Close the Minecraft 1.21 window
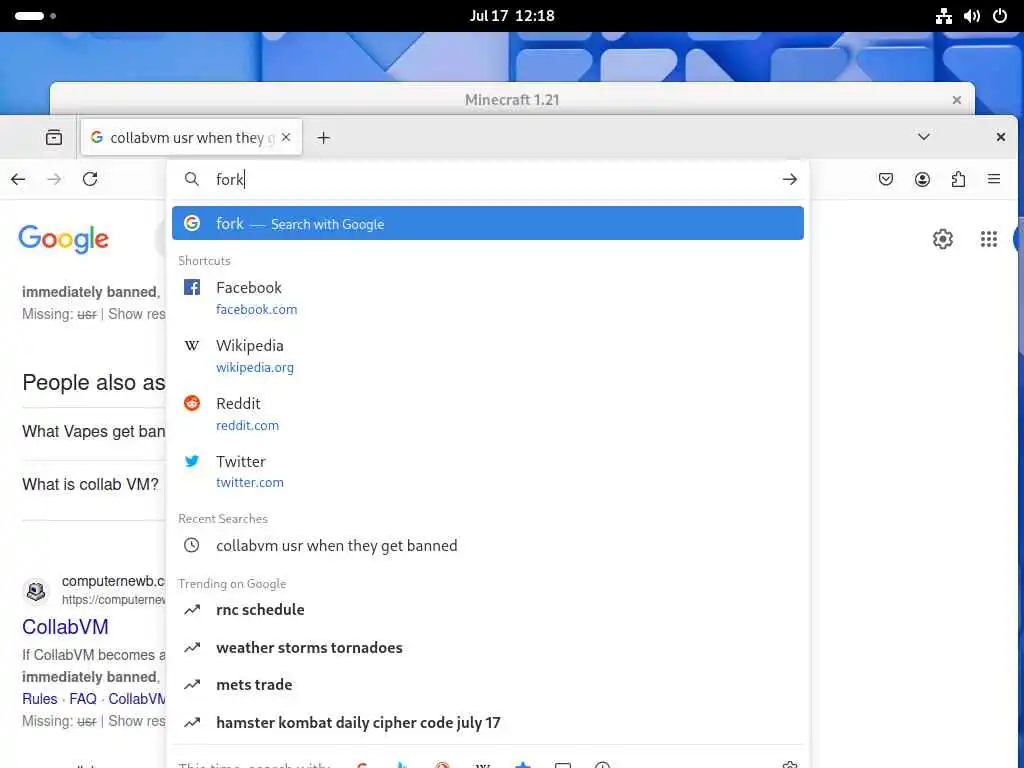 pyautogui.click(x=957, y=100)
